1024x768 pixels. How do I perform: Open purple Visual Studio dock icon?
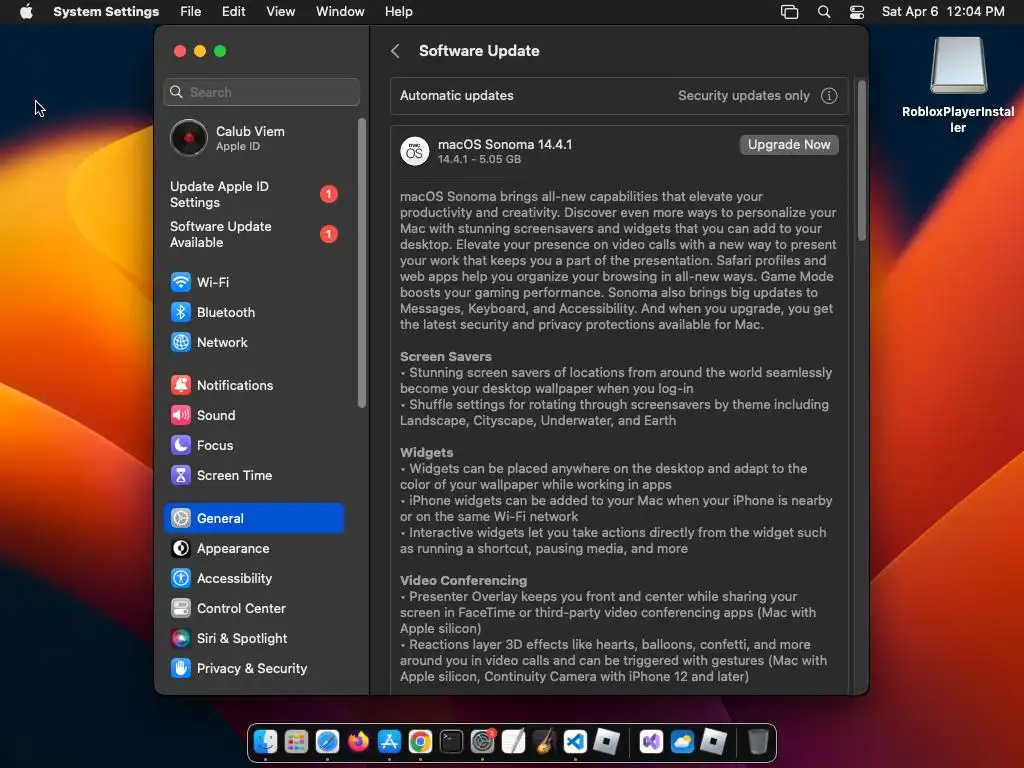(651, 742)
